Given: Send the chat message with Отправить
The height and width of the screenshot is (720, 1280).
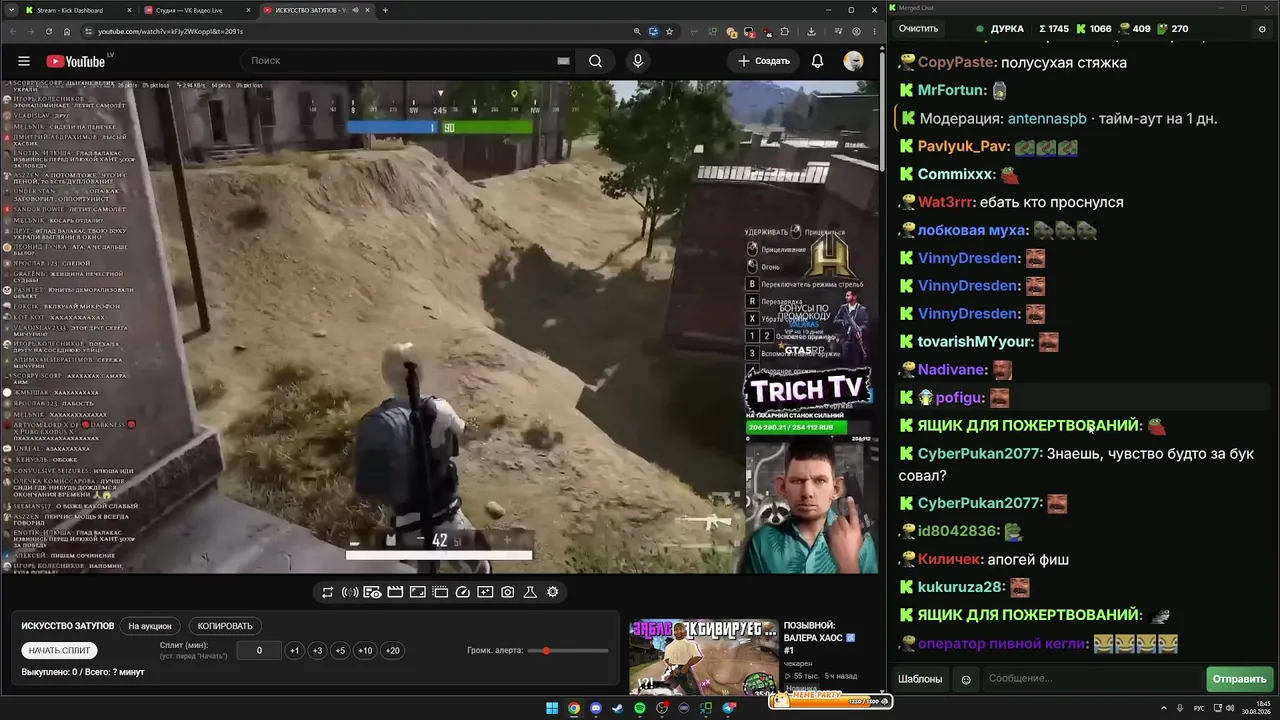Looking at the screenshot, I should coord(1239,679).
